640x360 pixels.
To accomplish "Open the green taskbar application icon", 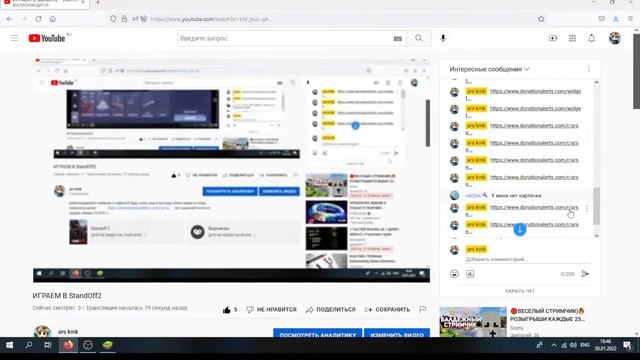I will [107, 345].
